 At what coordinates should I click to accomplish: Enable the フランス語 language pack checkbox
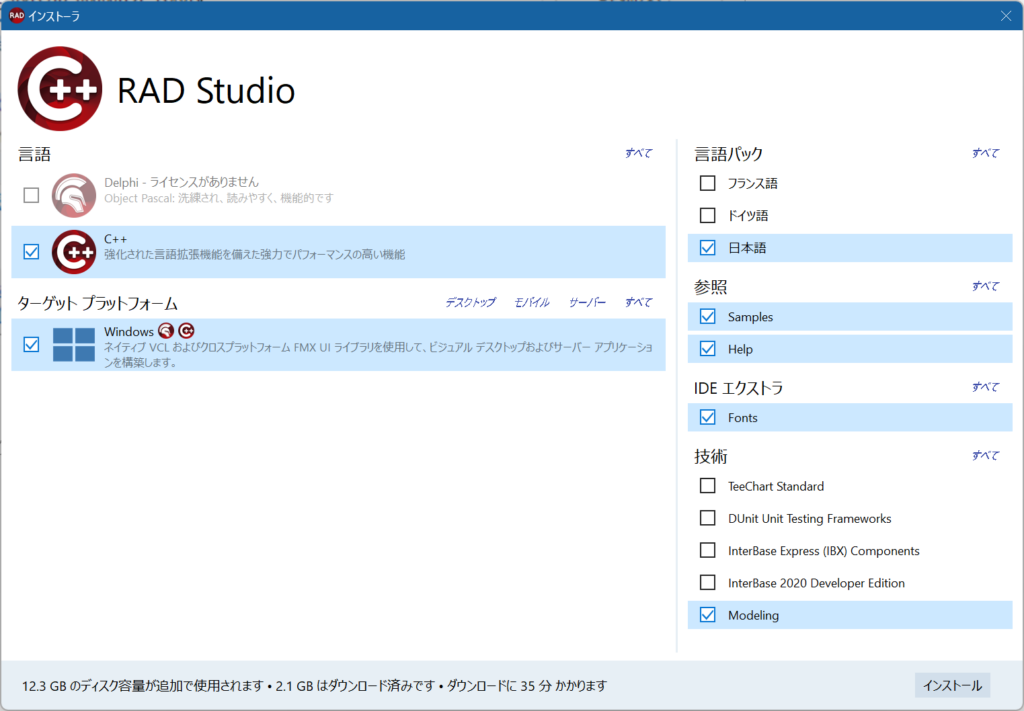pyautogui.click(x=708, y=183)
